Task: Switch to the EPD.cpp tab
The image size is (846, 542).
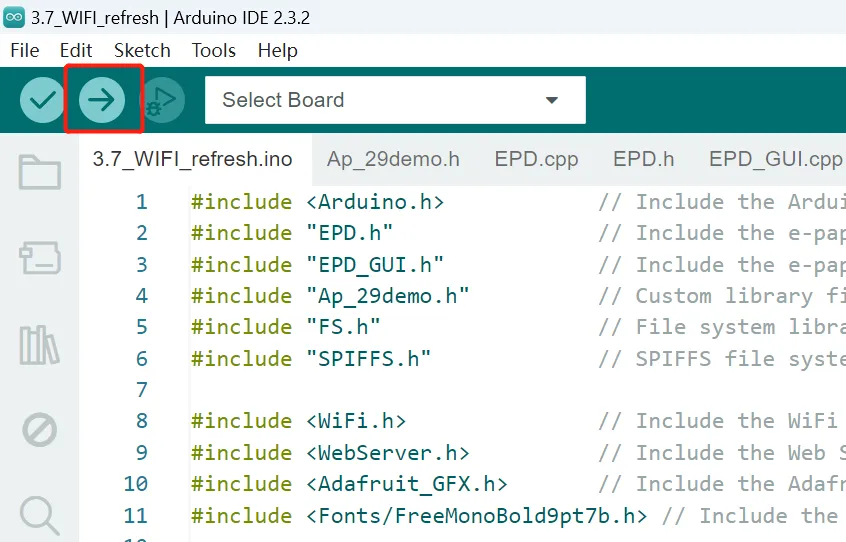Action: pyautogui.click(x=536, y=160)
